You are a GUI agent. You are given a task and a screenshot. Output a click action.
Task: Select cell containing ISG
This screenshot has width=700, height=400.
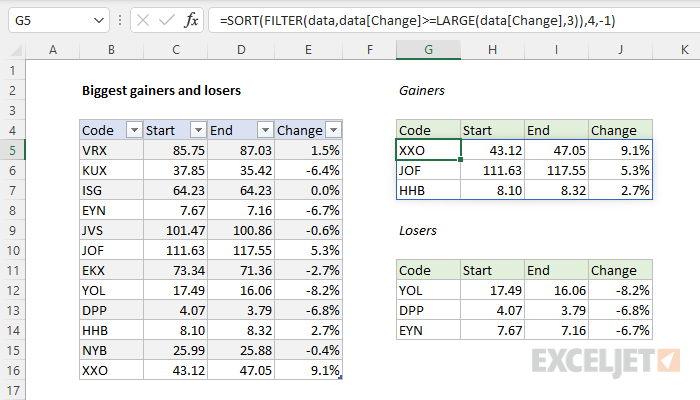(111, 191)
